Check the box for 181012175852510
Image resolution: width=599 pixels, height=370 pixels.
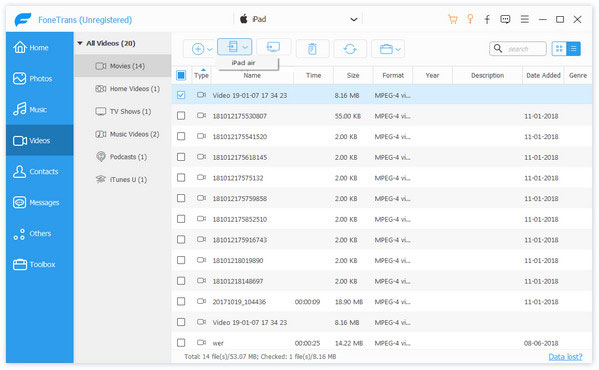(x=181, y=219)
